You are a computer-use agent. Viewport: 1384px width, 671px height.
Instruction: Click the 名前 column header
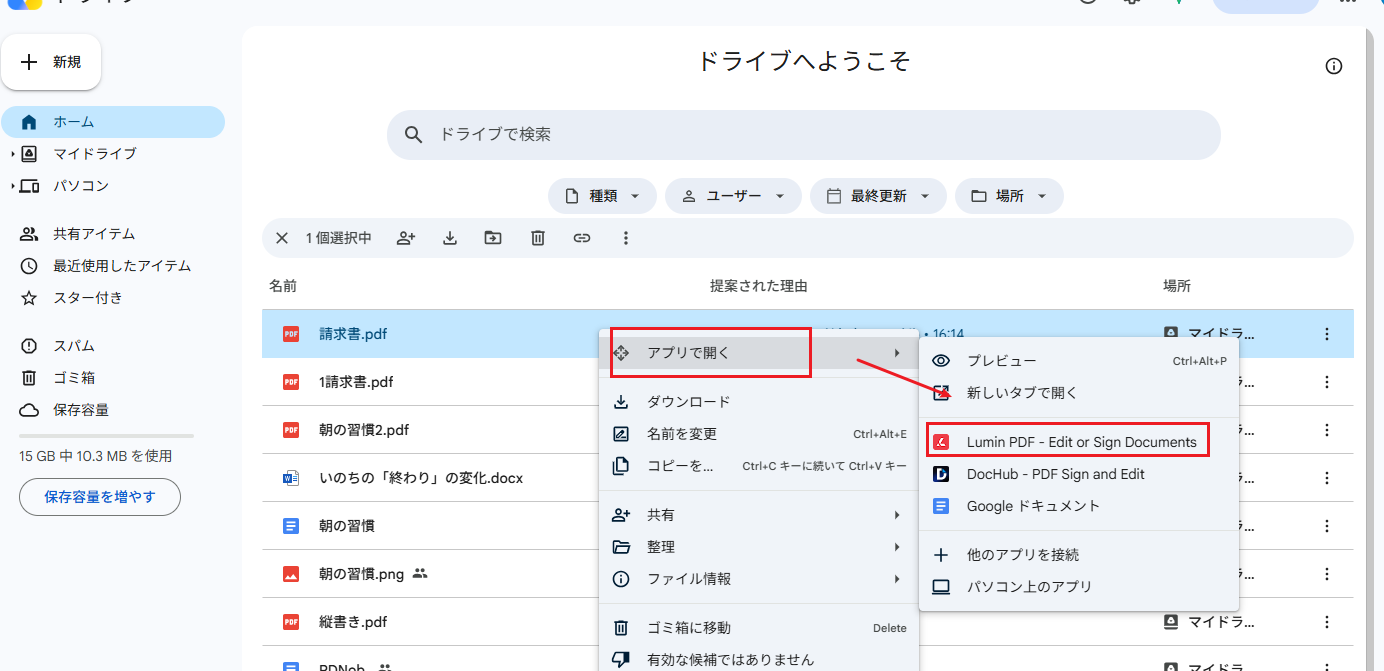[x=283, y=286]
